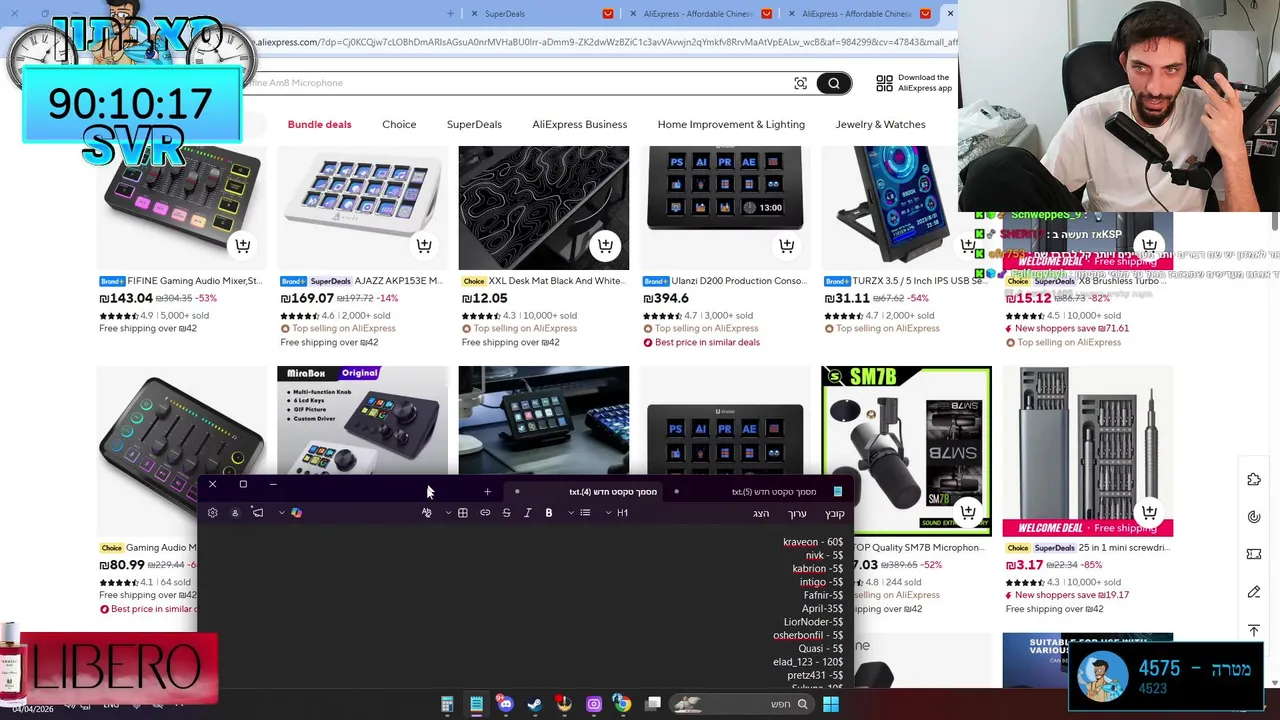Click the bulleted list icon in Notepad
The height and width of the screenshot is (720, 1280).
tap(585, 513)
